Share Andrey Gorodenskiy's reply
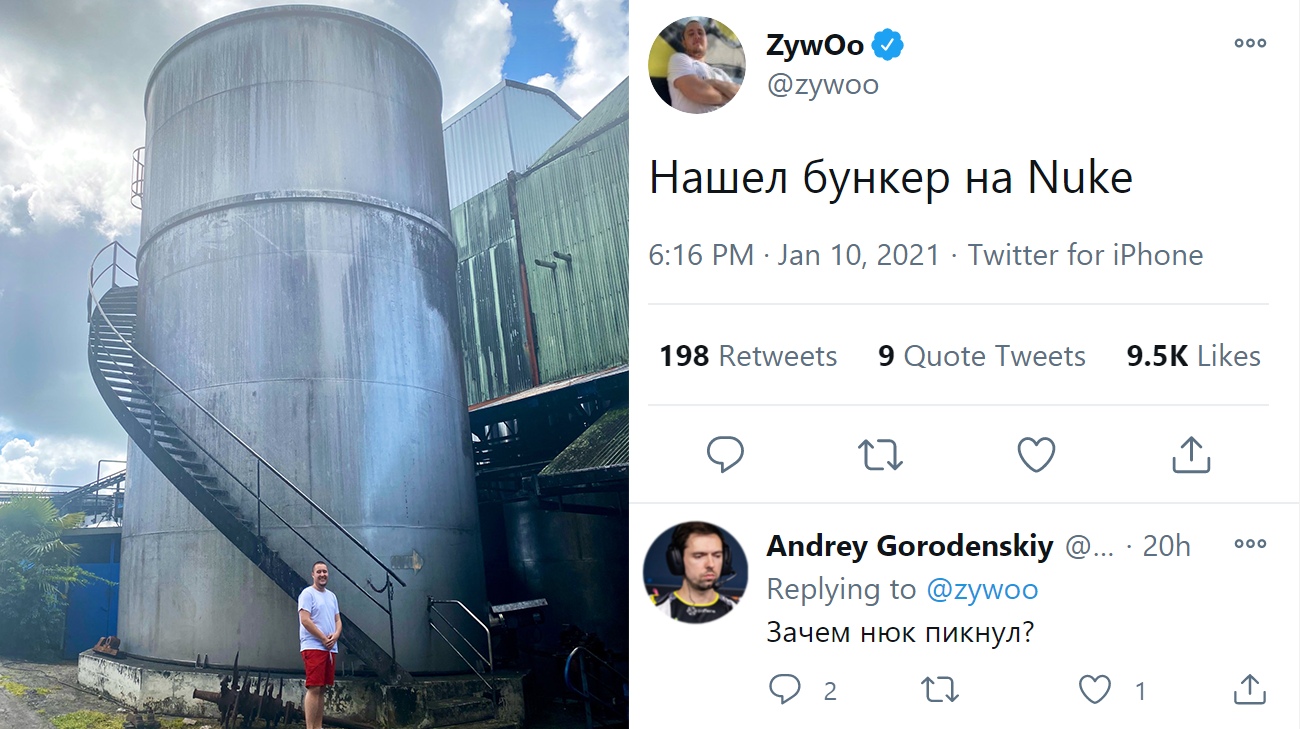 [x=1250, y=689]
